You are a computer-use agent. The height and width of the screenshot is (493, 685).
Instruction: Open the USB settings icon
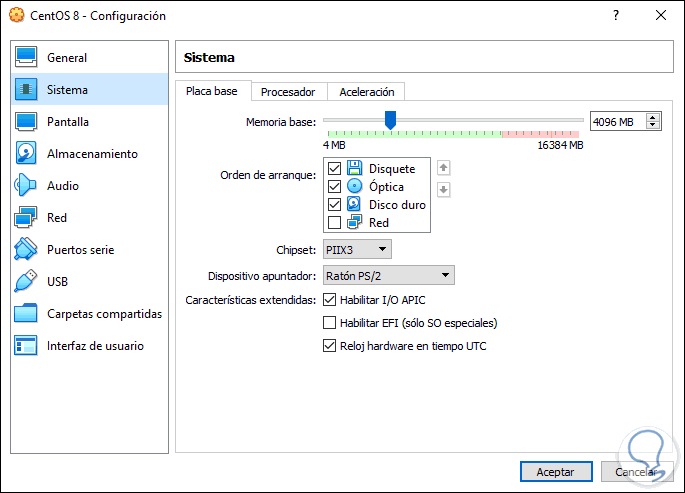point(26,282)
